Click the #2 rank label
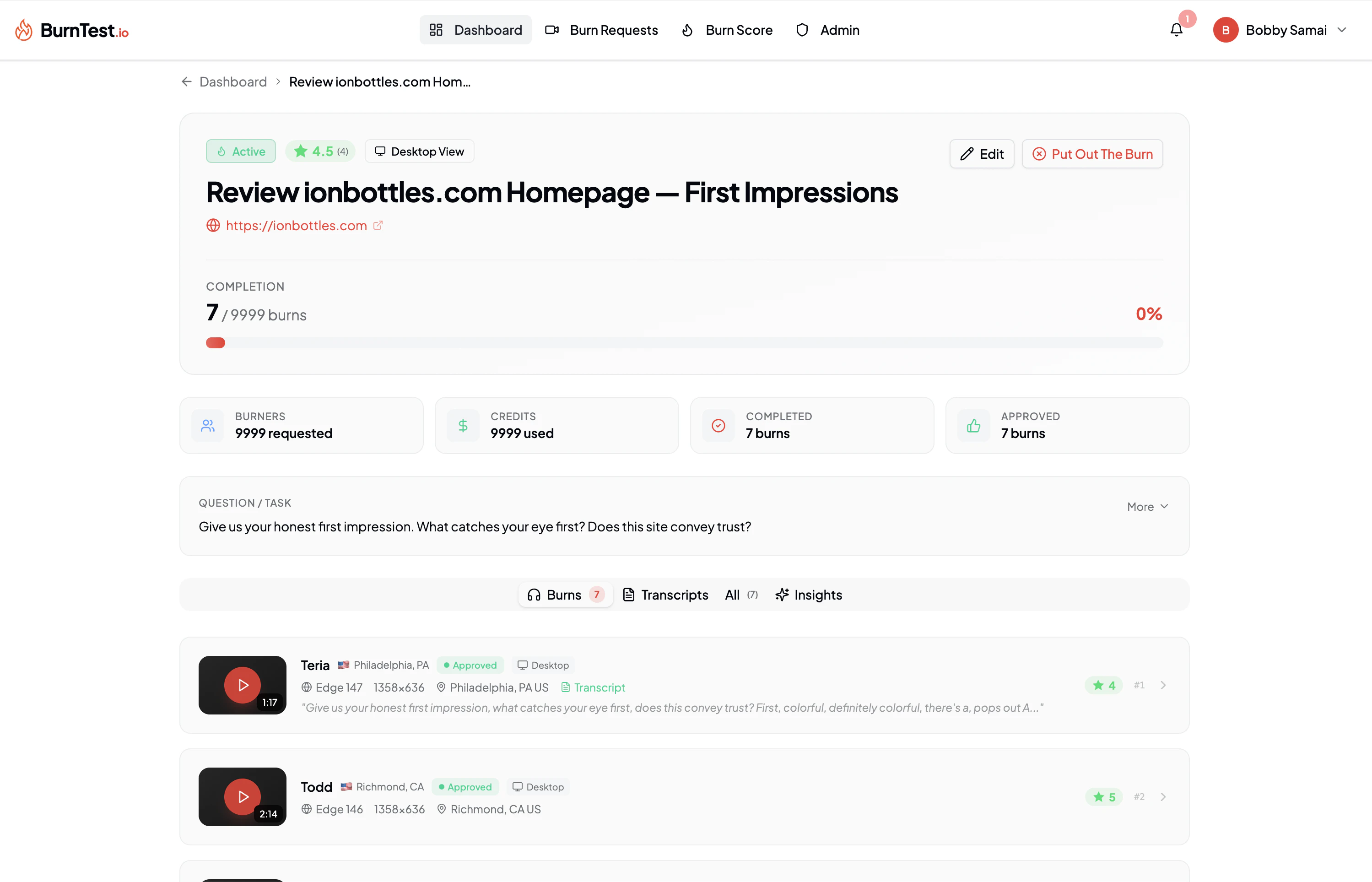Viewport: 1372px width, 882px height. pos(1139,797)
